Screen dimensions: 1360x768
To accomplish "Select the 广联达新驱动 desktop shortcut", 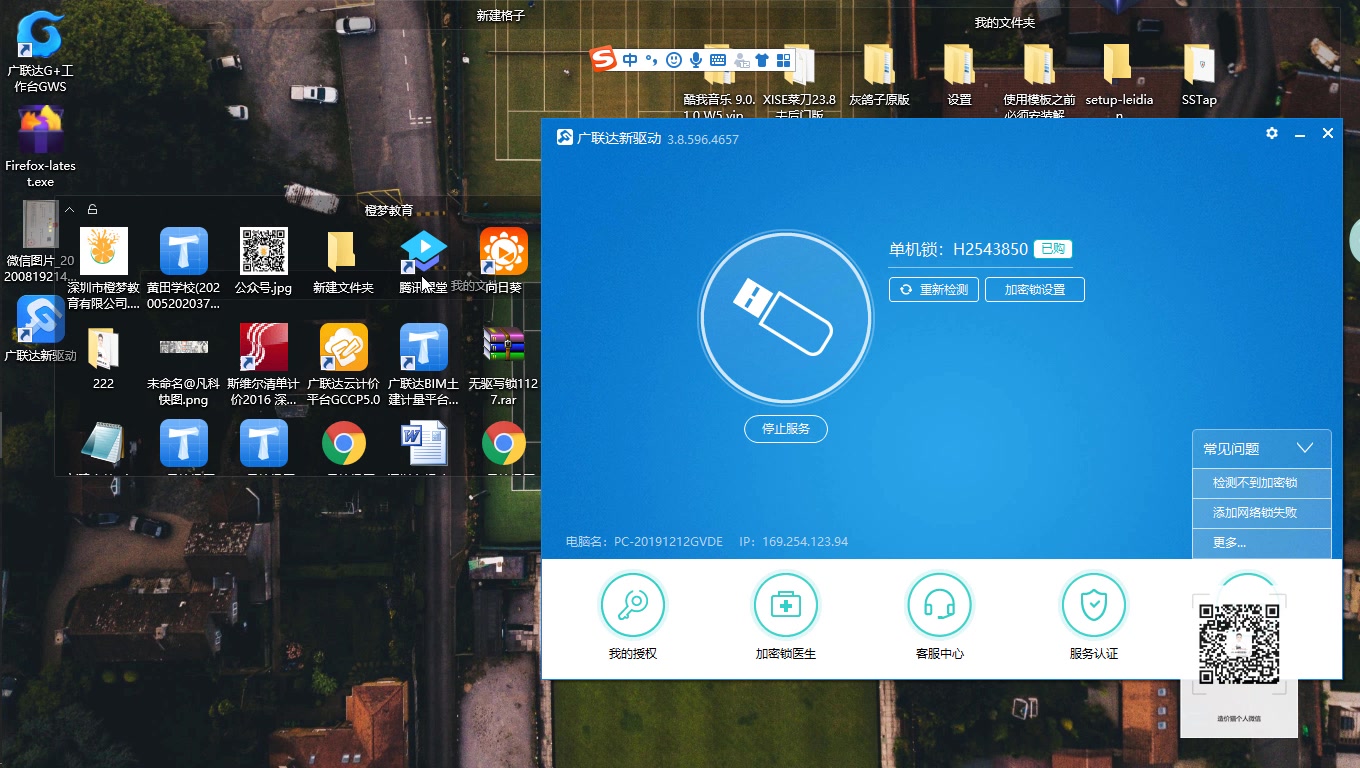I will 40,329.
